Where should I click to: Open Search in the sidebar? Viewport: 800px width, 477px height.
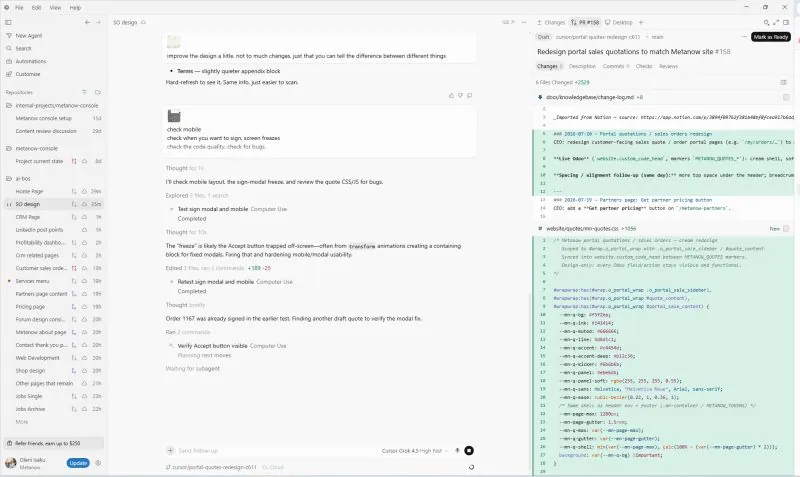coord(23,48)
